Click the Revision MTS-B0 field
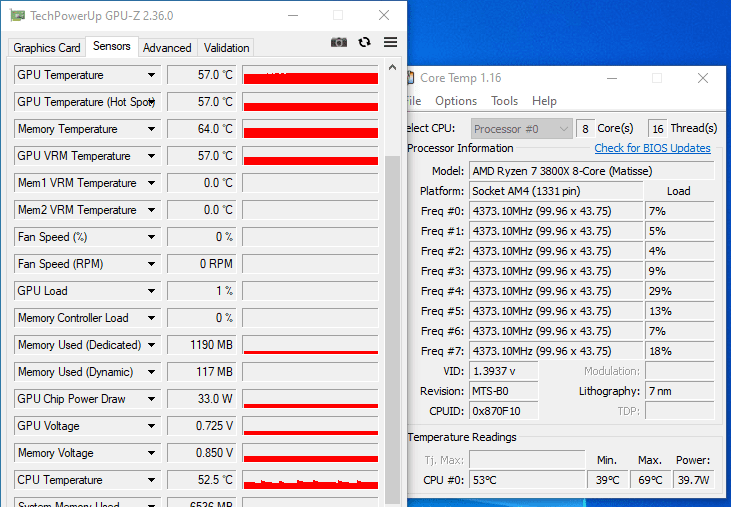731x507 pixels. coord(503,391)
